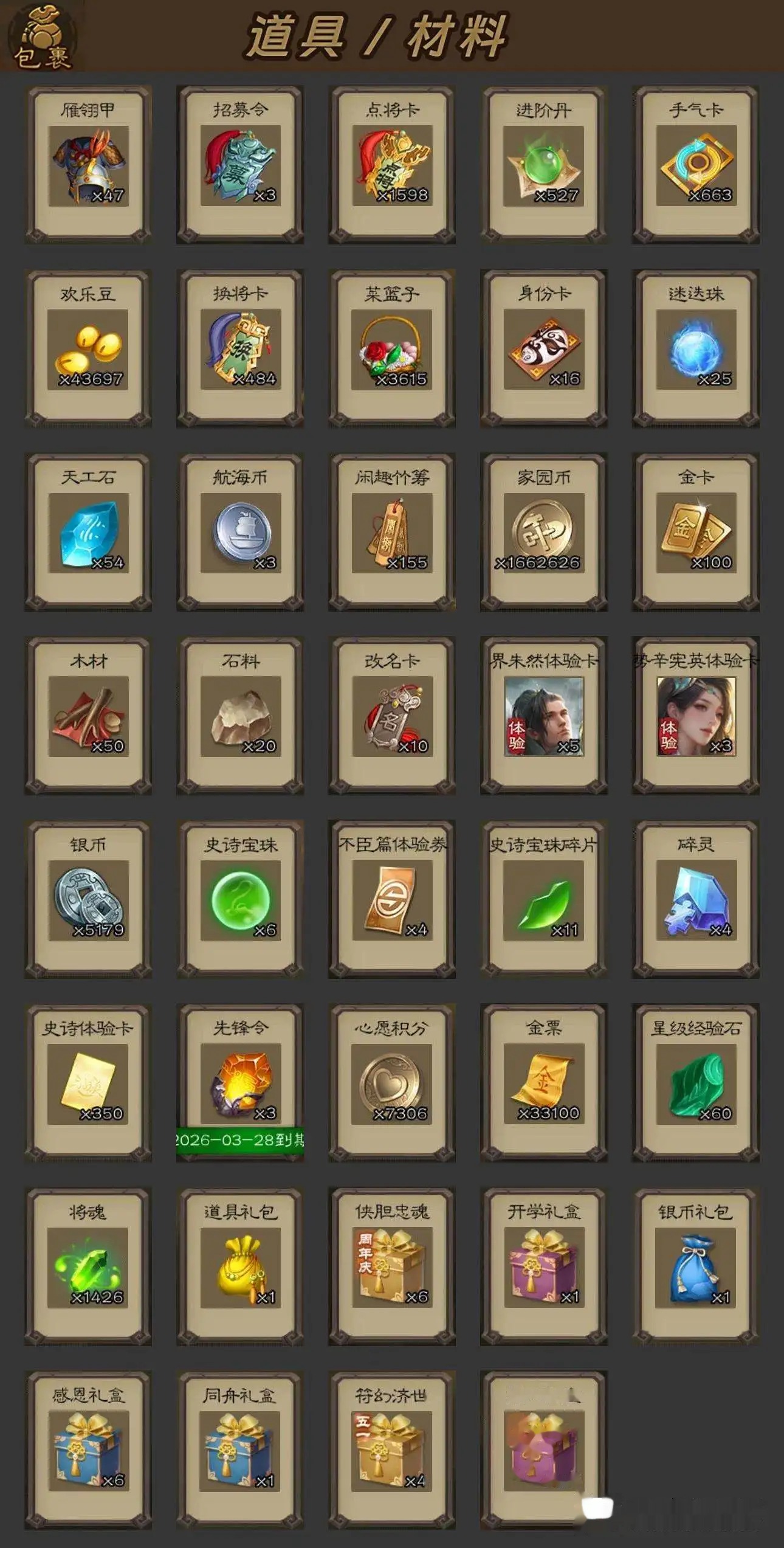Open the 手气卡 lucky card
The width and height of the screenshot is (784, 1548).
tap(696, 165)
